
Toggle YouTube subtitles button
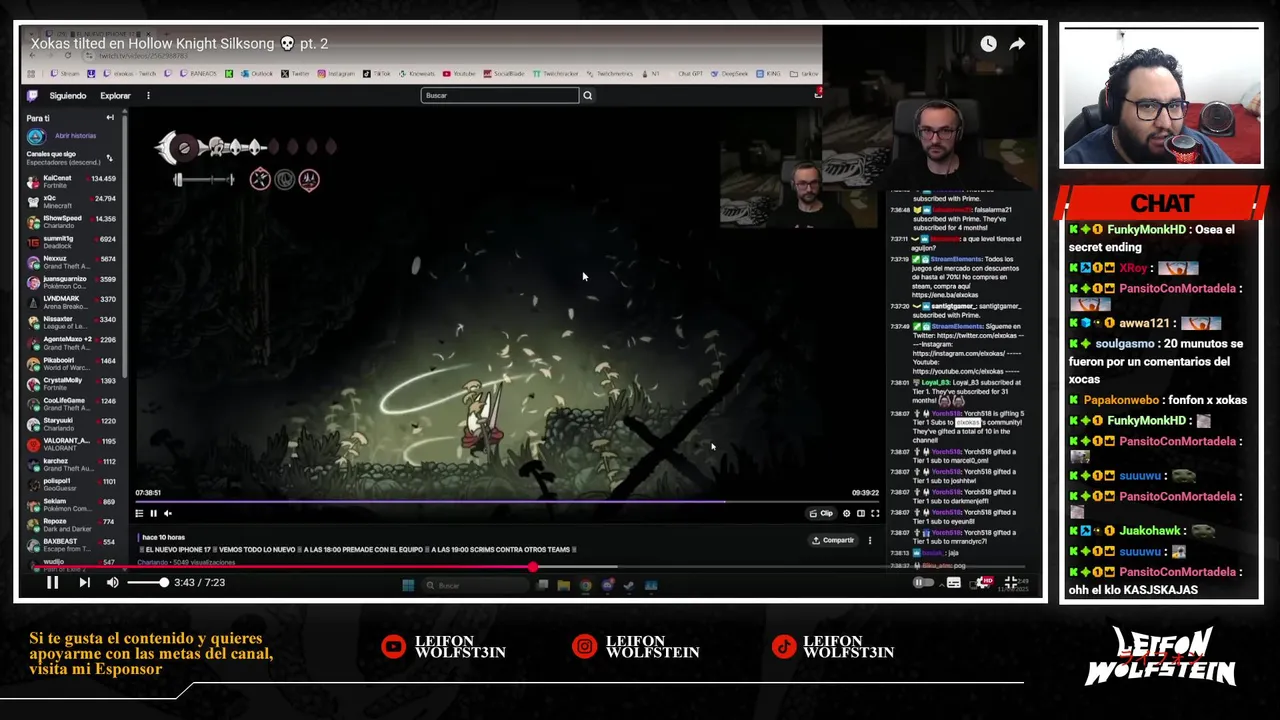pyautogui.click(x=954, y=582)
